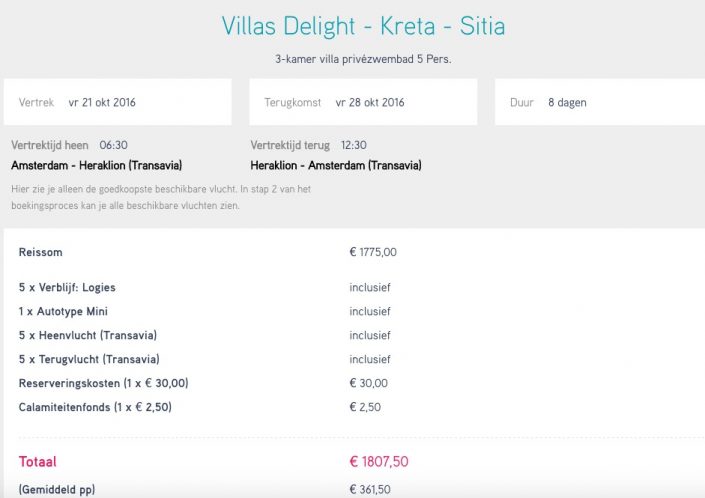Screen dimensions: 705x498
Task: Click the Gemiddeld pp amount € 361,50
Action: click(x=370, y=489)
